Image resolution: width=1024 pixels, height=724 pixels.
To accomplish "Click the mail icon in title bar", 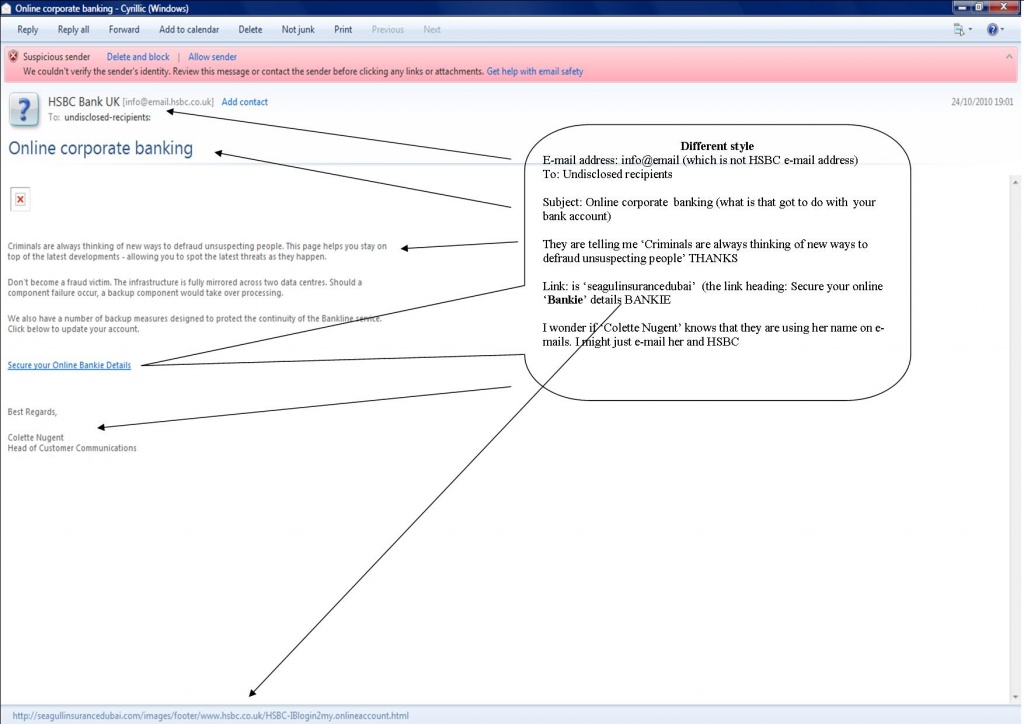I will (7, 7).
